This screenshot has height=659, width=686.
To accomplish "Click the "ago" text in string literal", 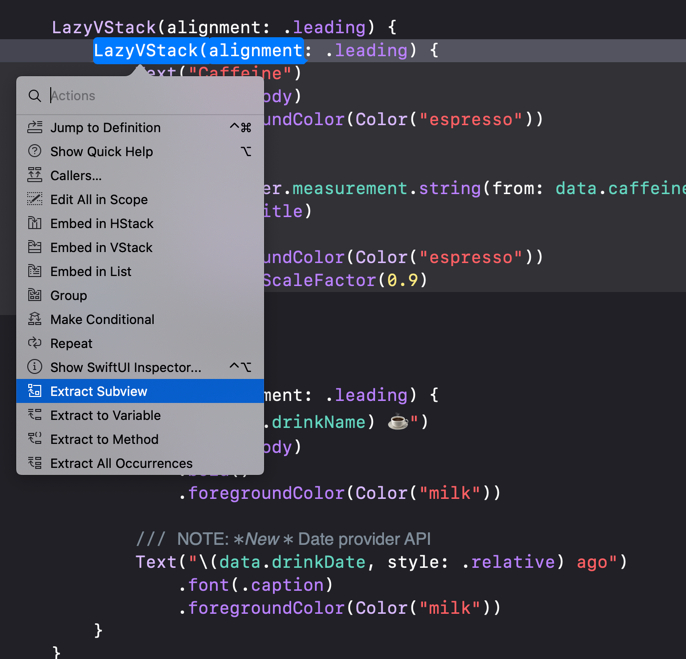I will 592,562.
